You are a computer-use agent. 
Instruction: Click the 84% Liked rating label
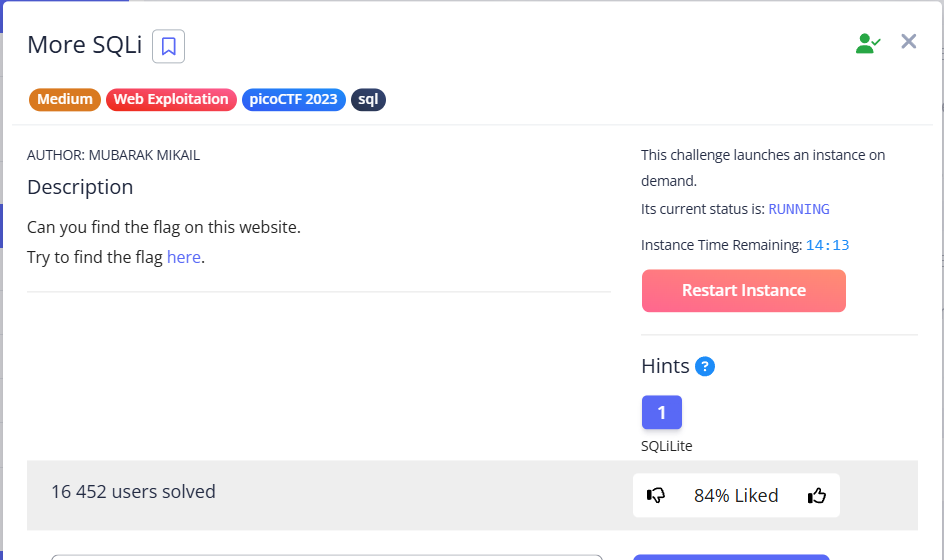tap(736, 495)
